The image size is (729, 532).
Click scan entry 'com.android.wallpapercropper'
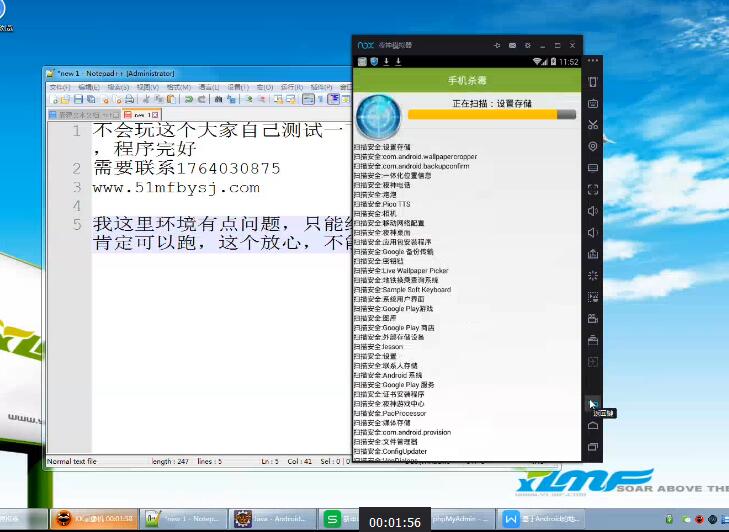tap(416, 157)
